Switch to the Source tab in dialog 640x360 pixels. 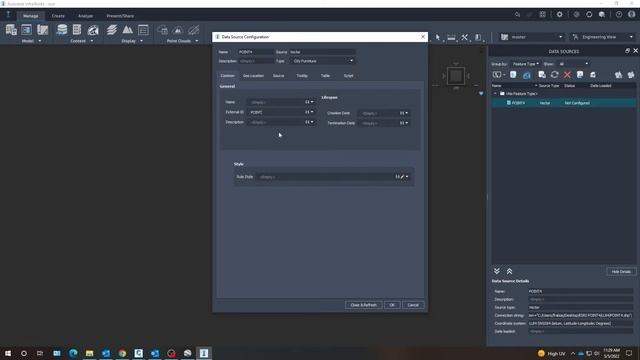pyautogui.click(x=278, y=76)
